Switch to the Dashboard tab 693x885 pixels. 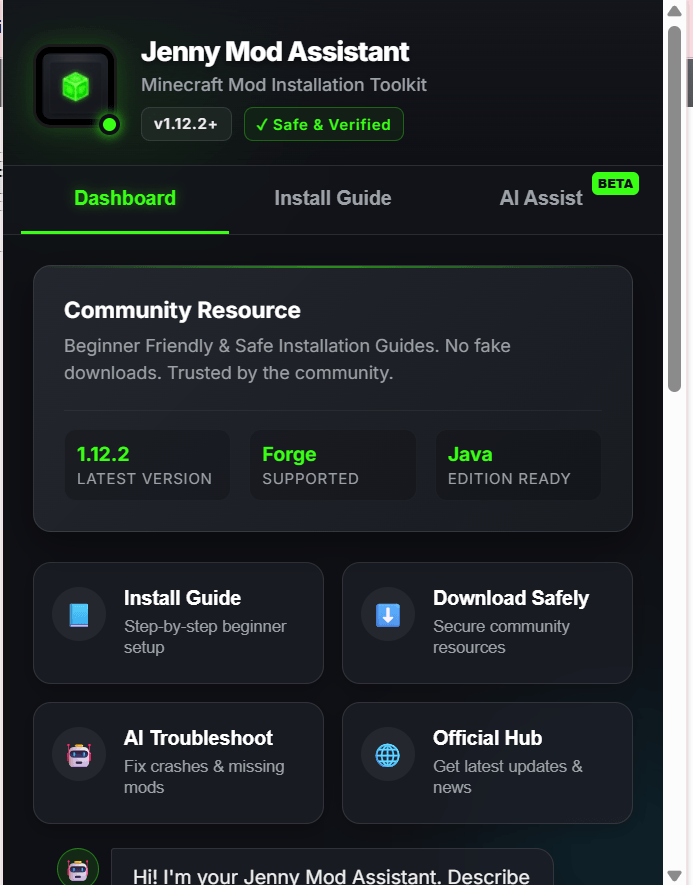tap(125, 198)
